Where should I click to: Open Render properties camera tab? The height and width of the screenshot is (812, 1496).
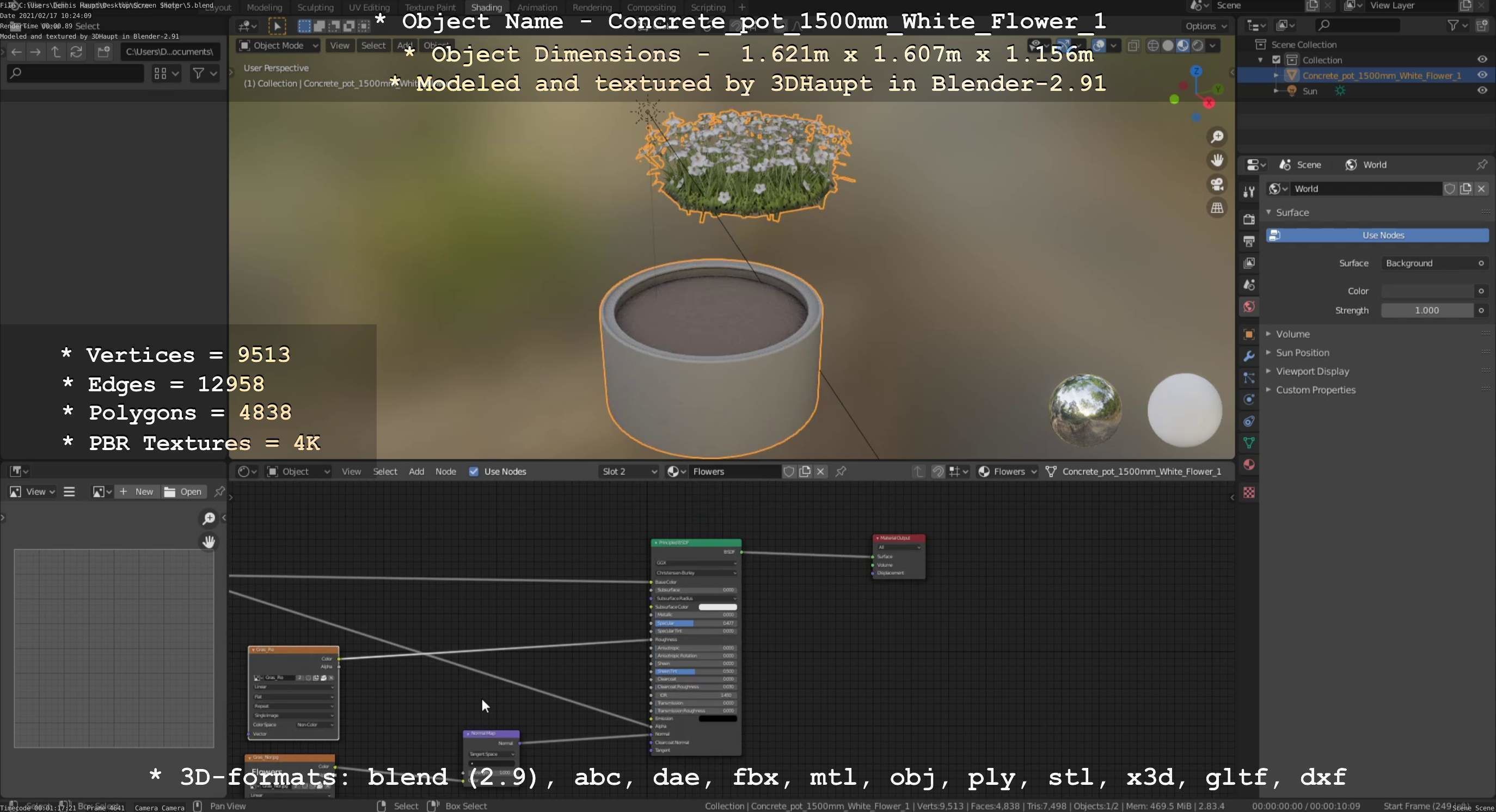pyautogui.click(x=1249, y=219)
